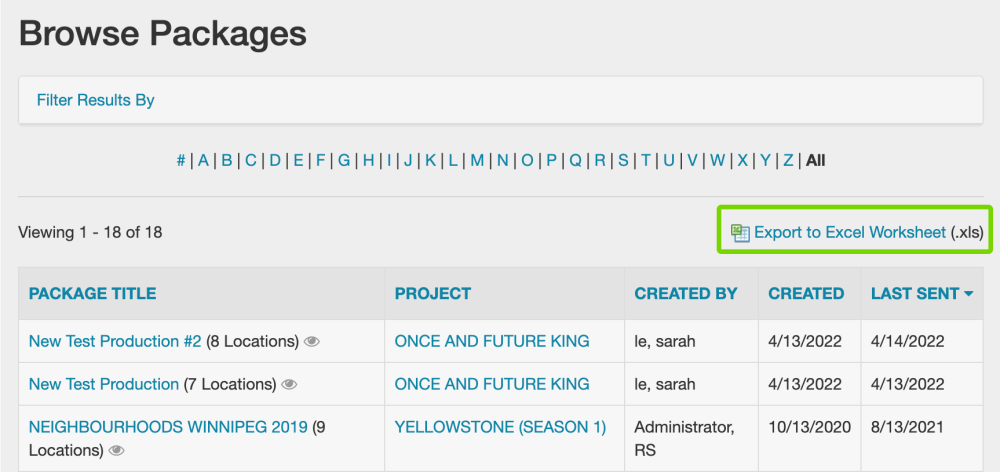The height and width of the screenshot is (472, 1000).
Task: Open the New Test Production #2 package
Action: 115,342
